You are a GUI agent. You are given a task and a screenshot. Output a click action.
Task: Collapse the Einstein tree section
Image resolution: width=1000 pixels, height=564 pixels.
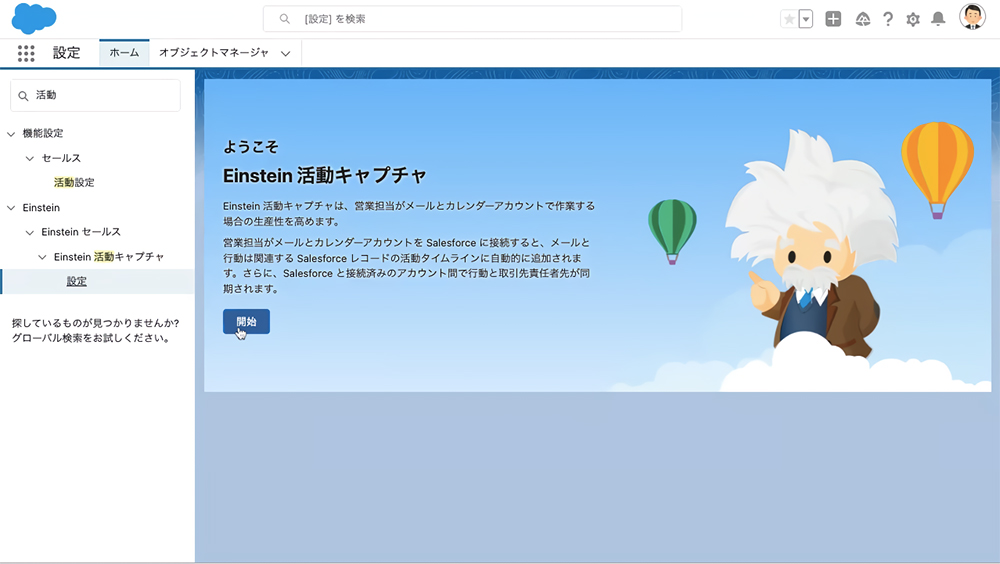[x=11, y=208]
